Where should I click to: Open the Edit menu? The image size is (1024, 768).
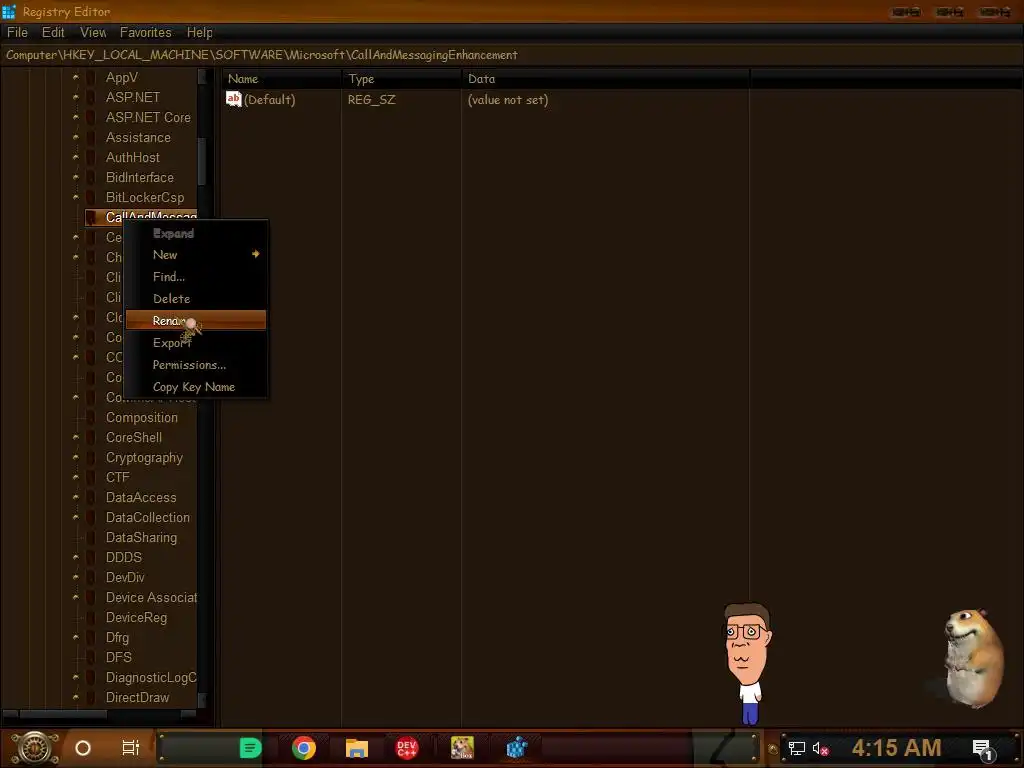click(x=54, y=32)
